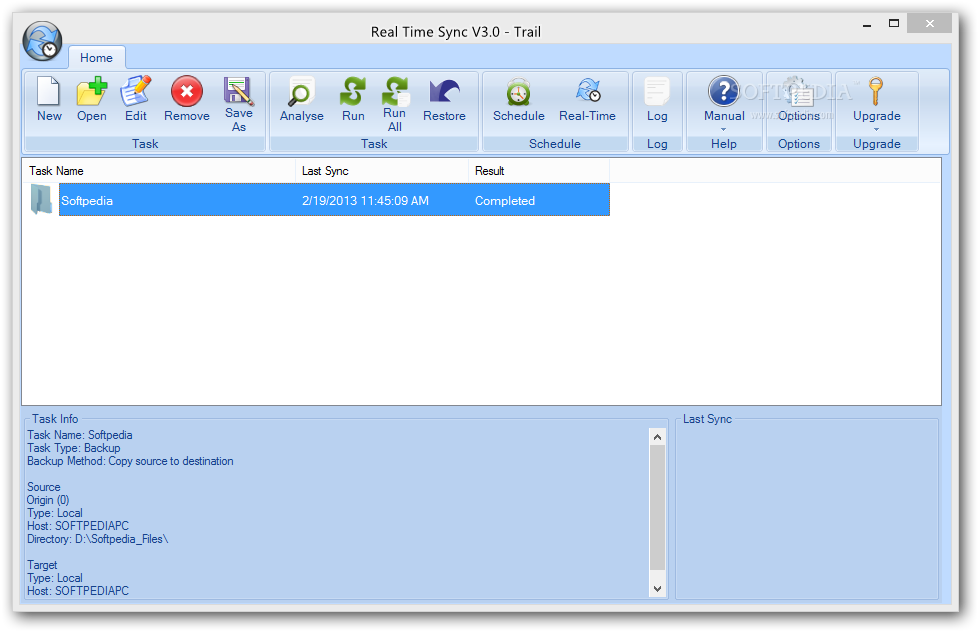
Task: Click the 2/19/2013 11:45:09 AM cell
Action: click(365, 200)
